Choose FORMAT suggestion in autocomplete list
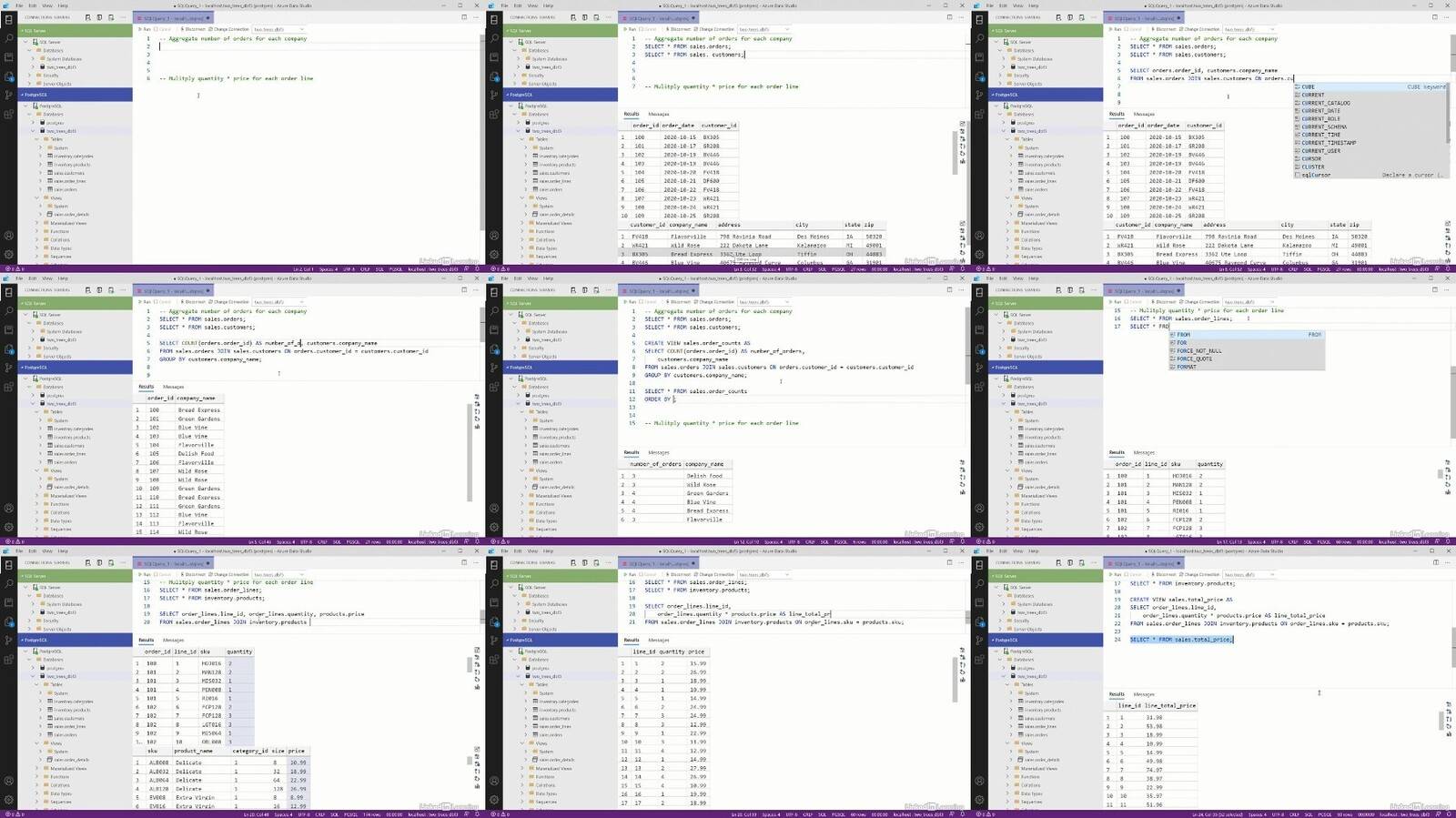 [1248, 367]
